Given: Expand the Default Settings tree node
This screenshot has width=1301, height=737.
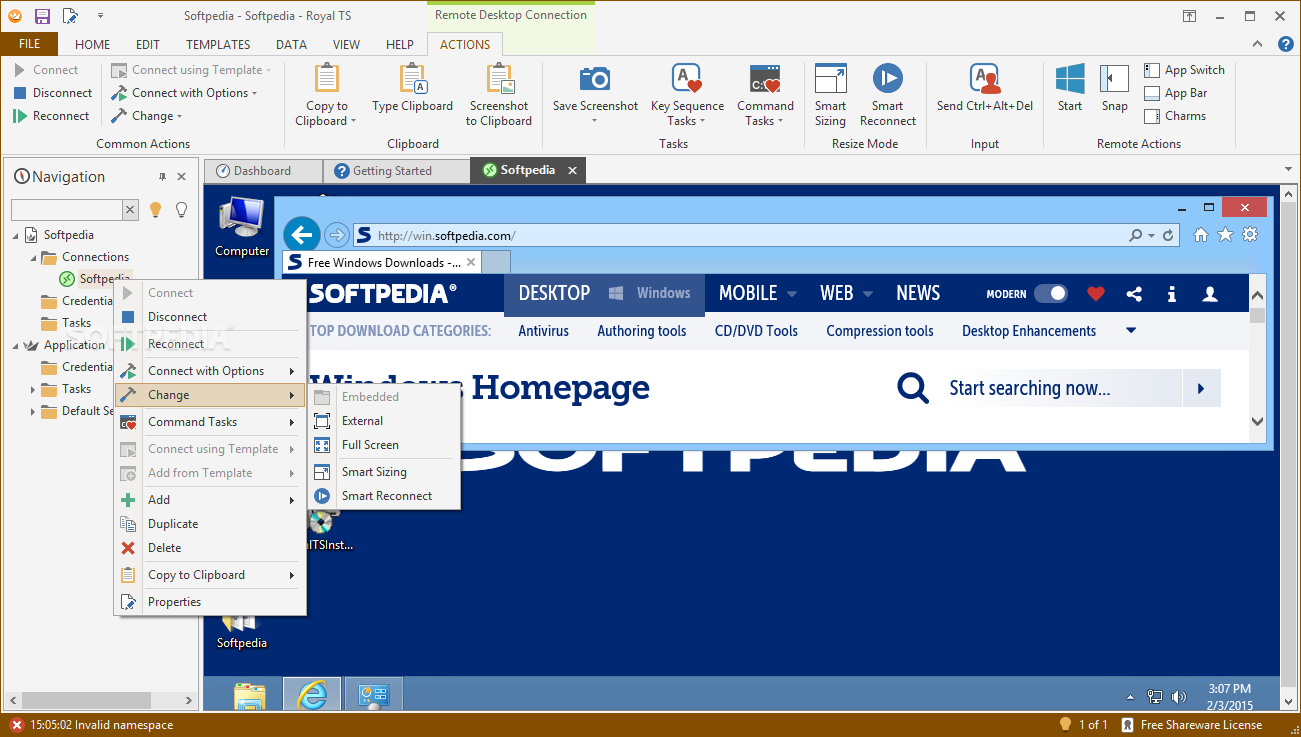Looking at the screenshot, I should tap(34, 411).
